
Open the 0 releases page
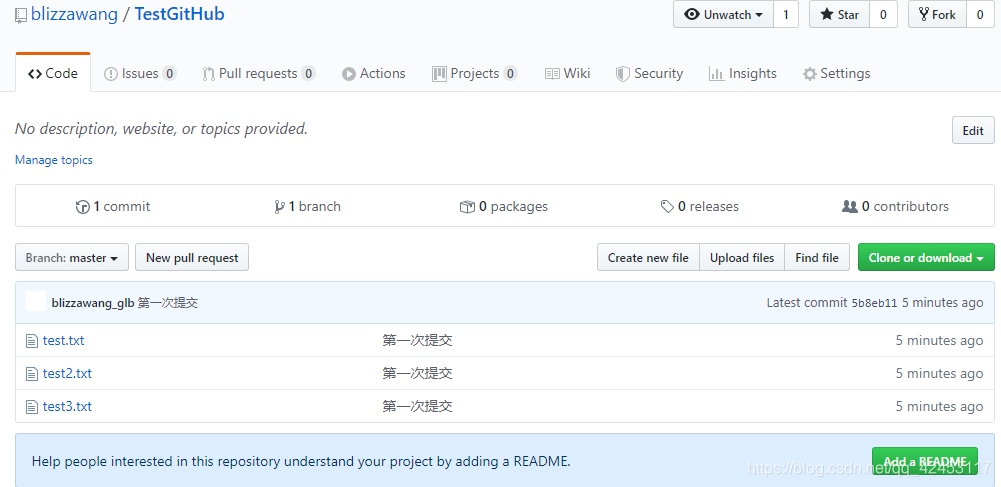coord(700,206)
